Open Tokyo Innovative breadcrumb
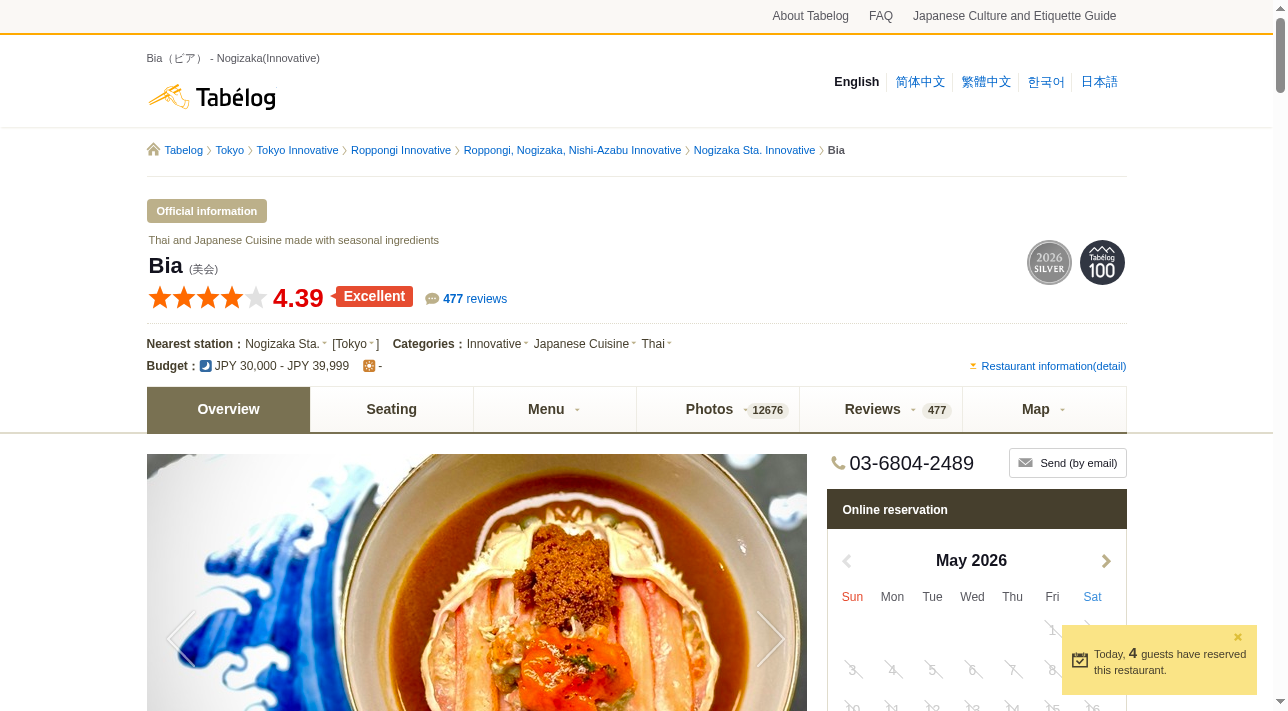1288x711 pixels. (x=298, y=150)
